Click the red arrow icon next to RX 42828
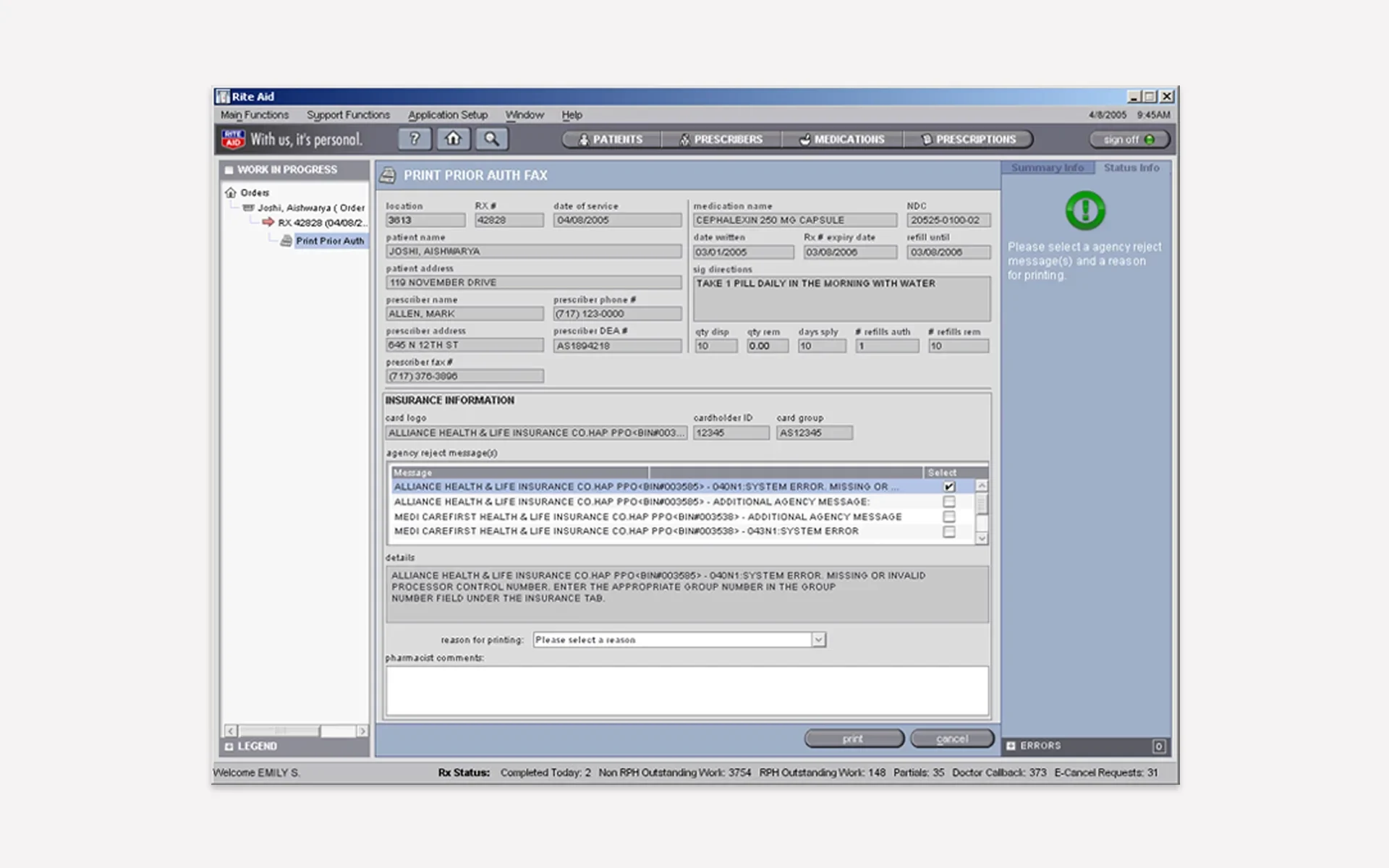The height and width of the screenshot is (868, 1389). (268, 222)
